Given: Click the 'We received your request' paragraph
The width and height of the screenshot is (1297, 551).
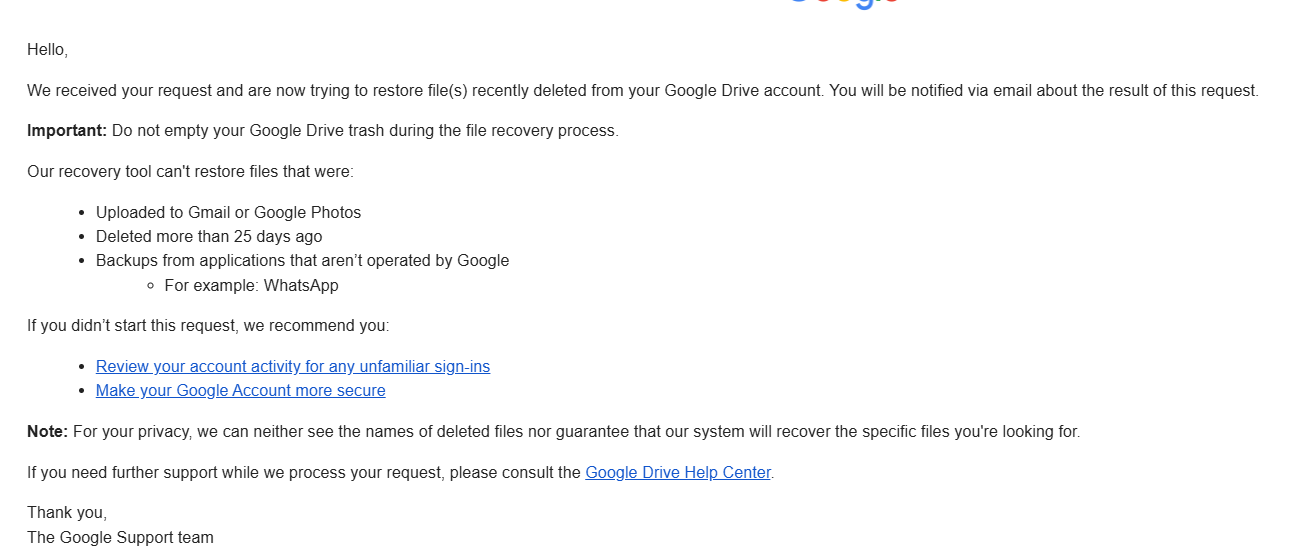Looking at the screenshot, I should (x=643, y=90).
